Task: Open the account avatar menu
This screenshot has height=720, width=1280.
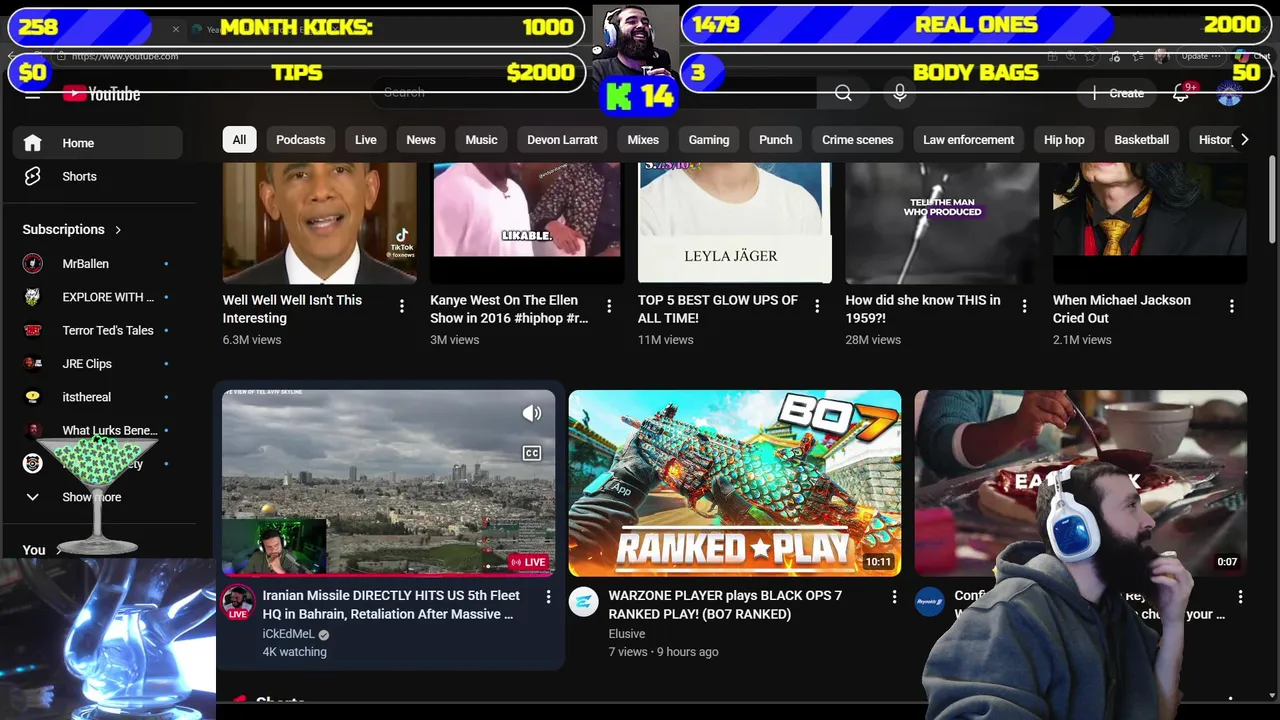Action: pyautogui.click(x=1230, y=93)
